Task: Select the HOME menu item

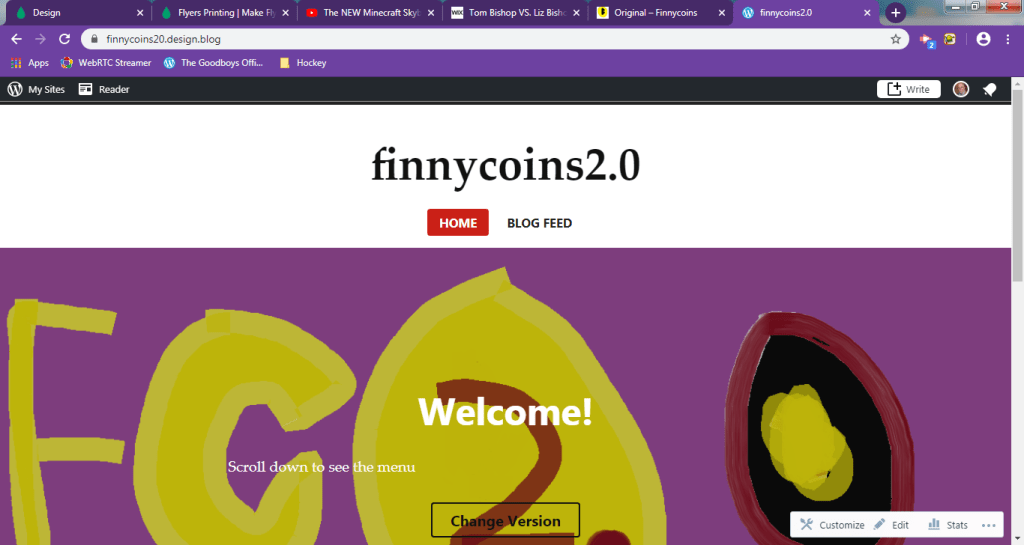Action: tap(458, 223)
